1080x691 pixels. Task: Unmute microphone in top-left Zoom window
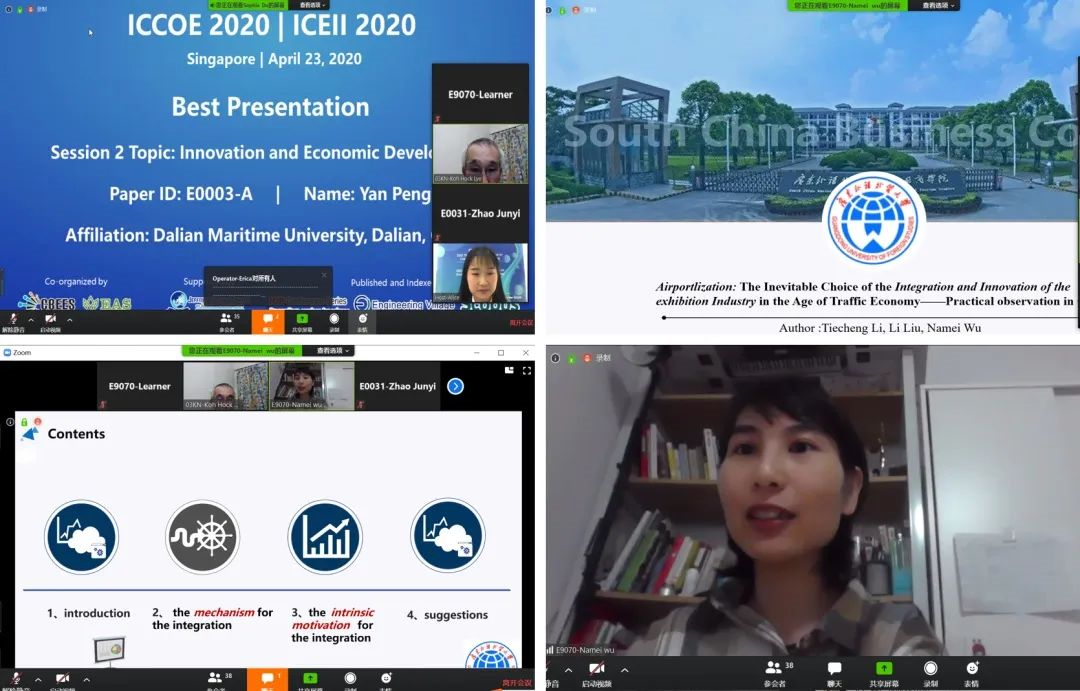[x=12, y=321]
